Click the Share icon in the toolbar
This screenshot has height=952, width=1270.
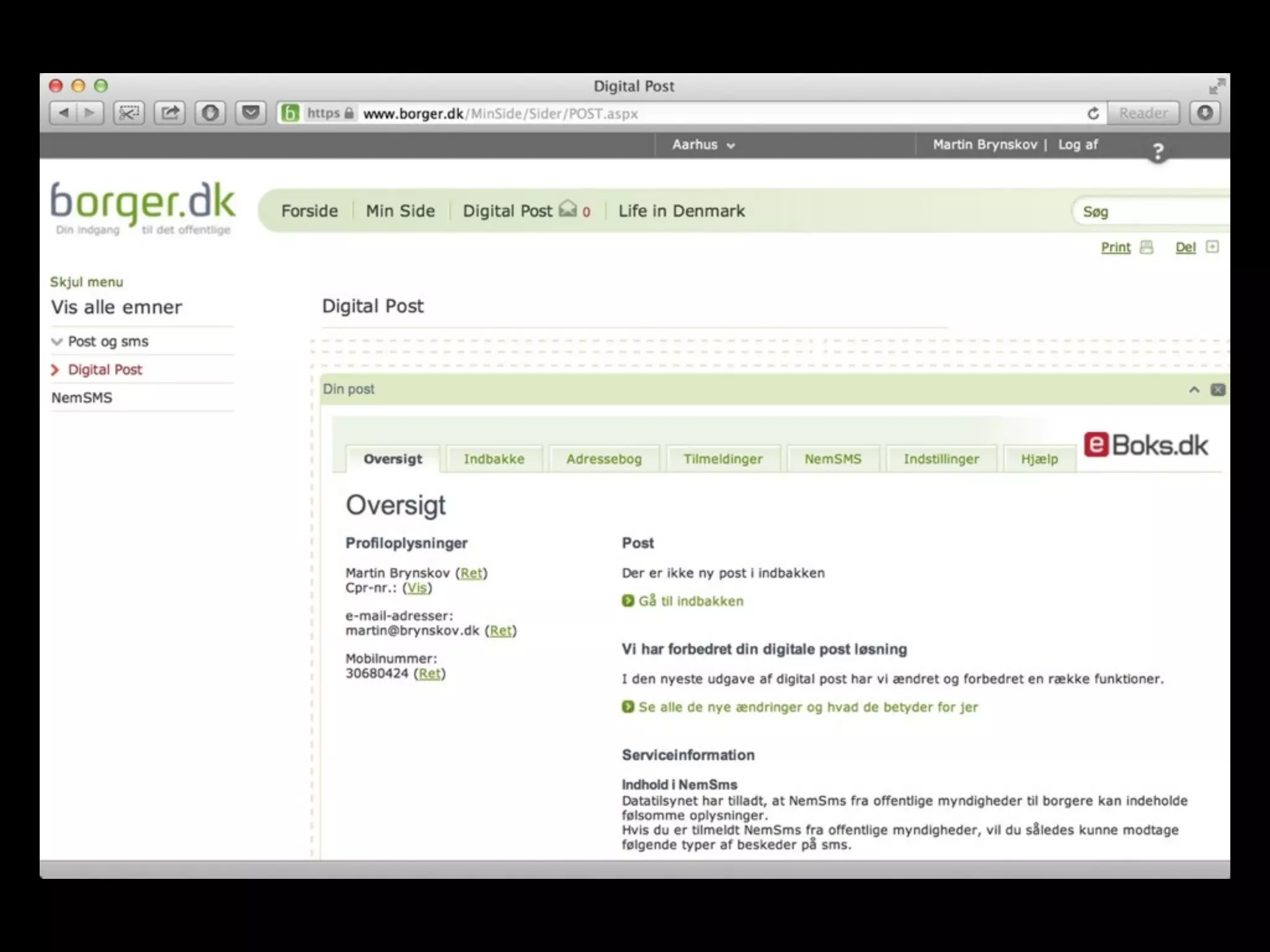[170, 113]
